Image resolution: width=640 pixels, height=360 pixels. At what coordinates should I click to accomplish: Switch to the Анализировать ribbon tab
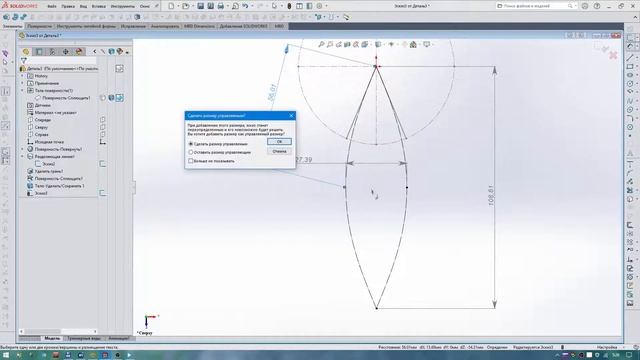(165, 26)
